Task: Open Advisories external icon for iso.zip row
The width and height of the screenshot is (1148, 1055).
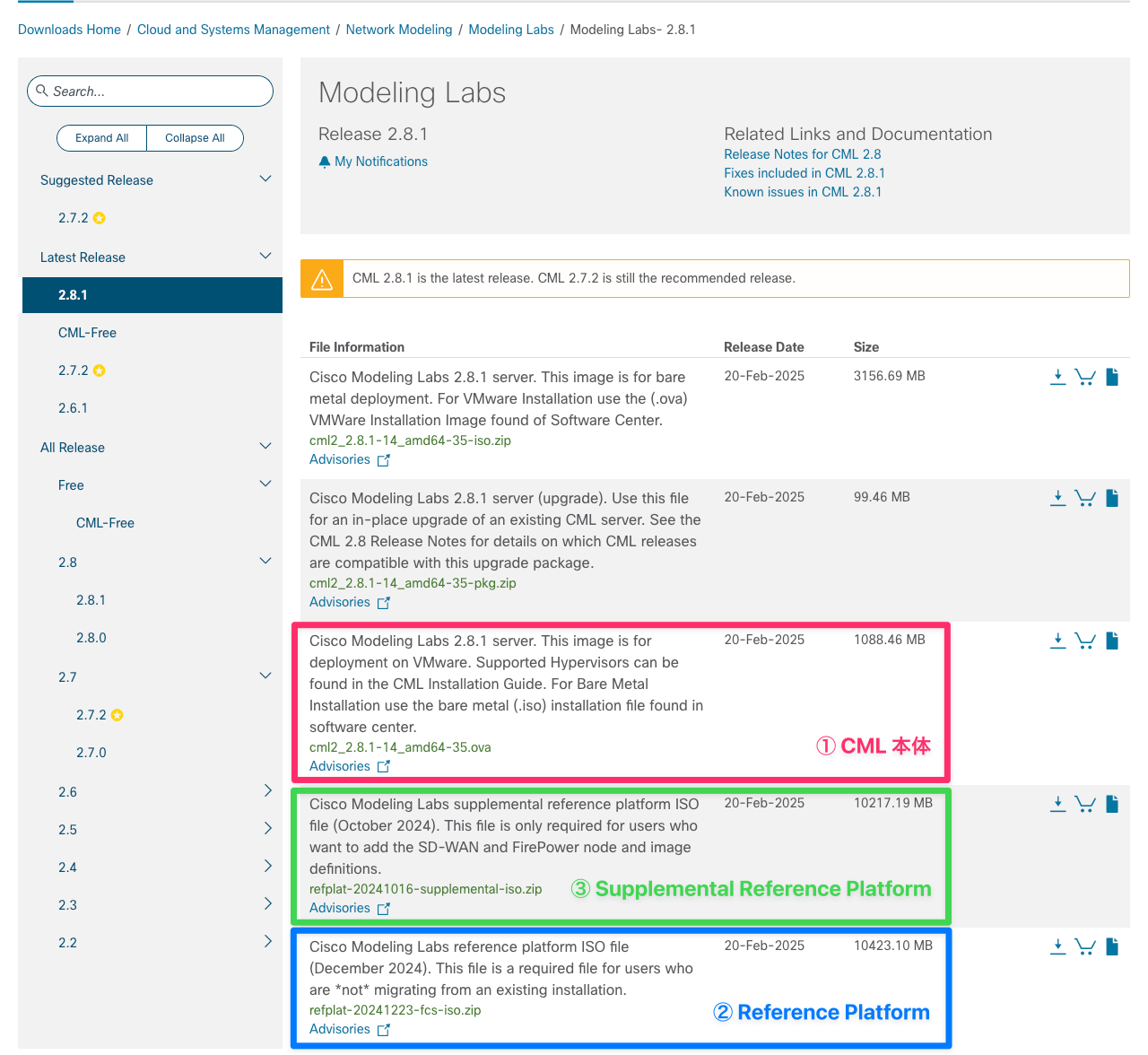Action: click(x=384, y=460)
